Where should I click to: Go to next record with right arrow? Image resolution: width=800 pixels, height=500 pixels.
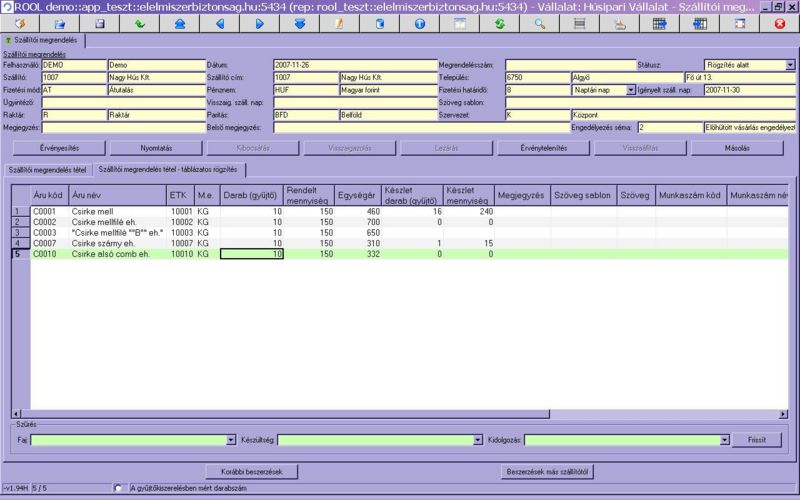click(259, 22)
